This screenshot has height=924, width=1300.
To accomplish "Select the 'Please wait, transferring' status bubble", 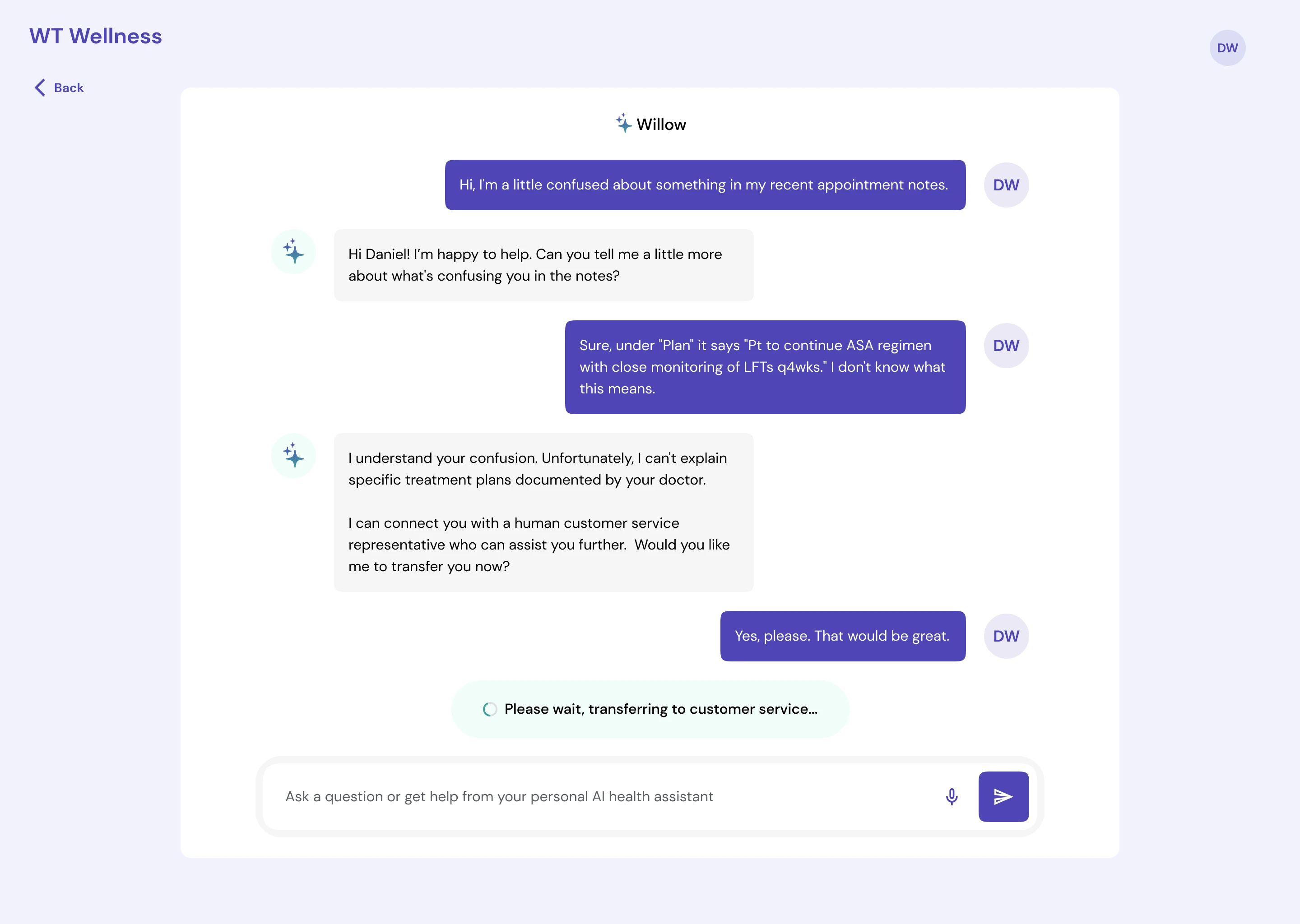I will pyautogui.click(x=650, y=709).
